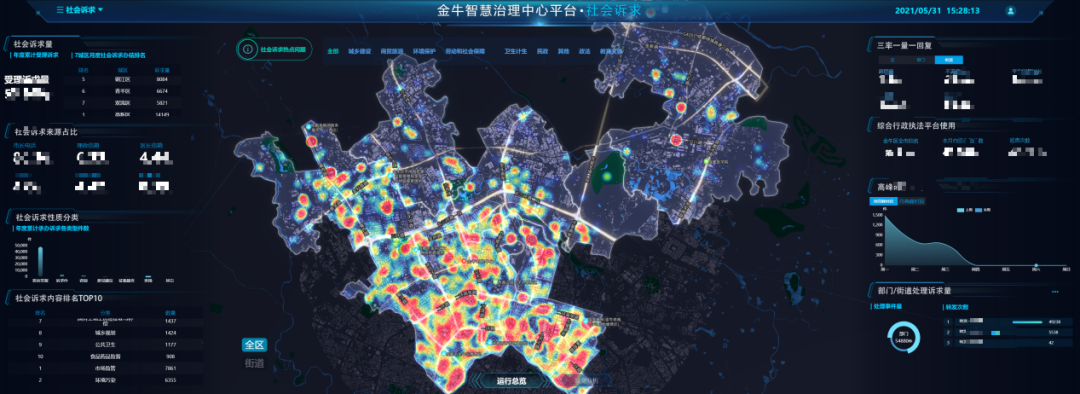Open the three-dots more menu for 部门/街道处理诉求量

click(1055, 292)
